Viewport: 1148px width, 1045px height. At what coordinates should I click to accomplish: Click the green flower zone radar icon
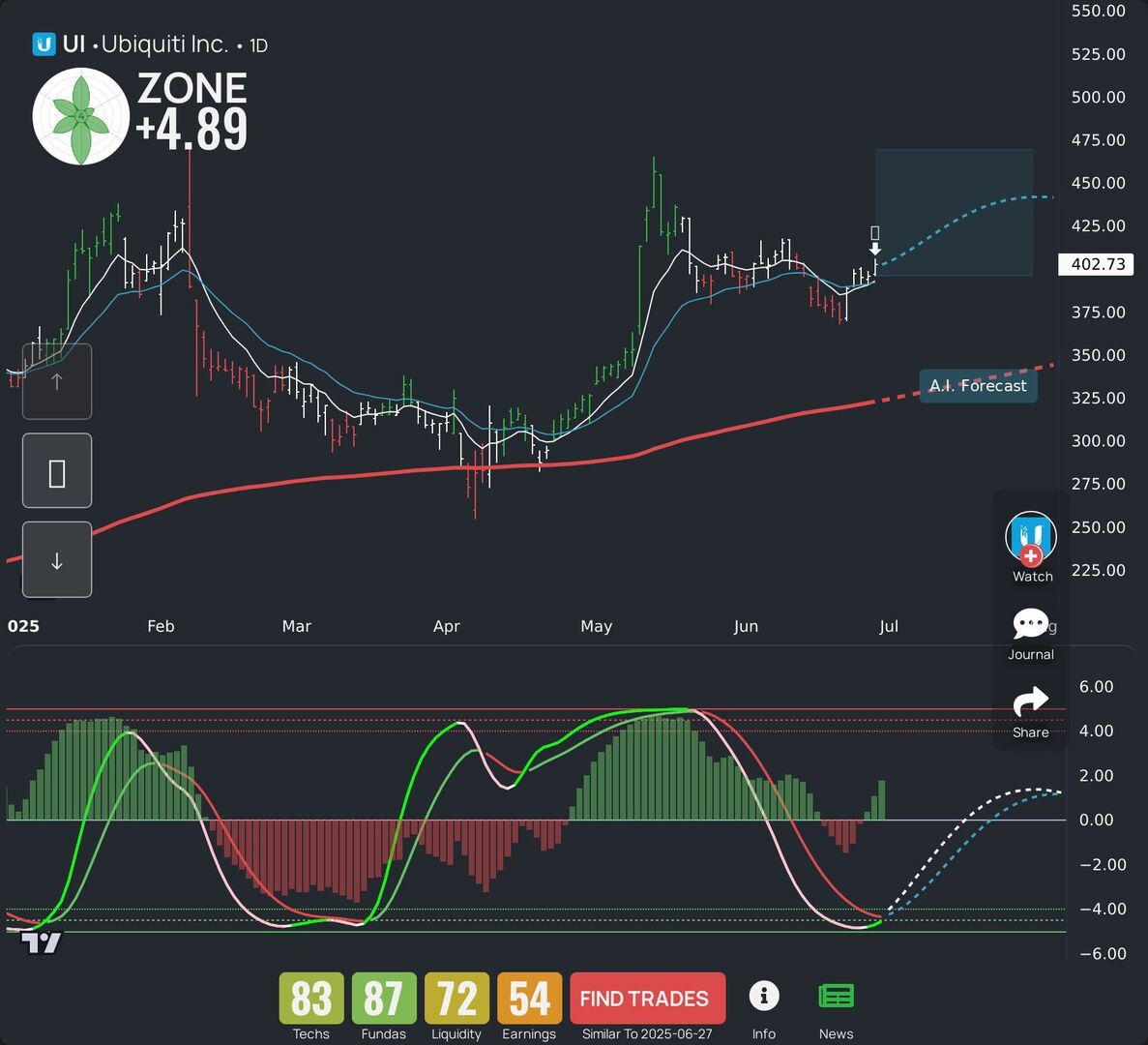(81, 116)
